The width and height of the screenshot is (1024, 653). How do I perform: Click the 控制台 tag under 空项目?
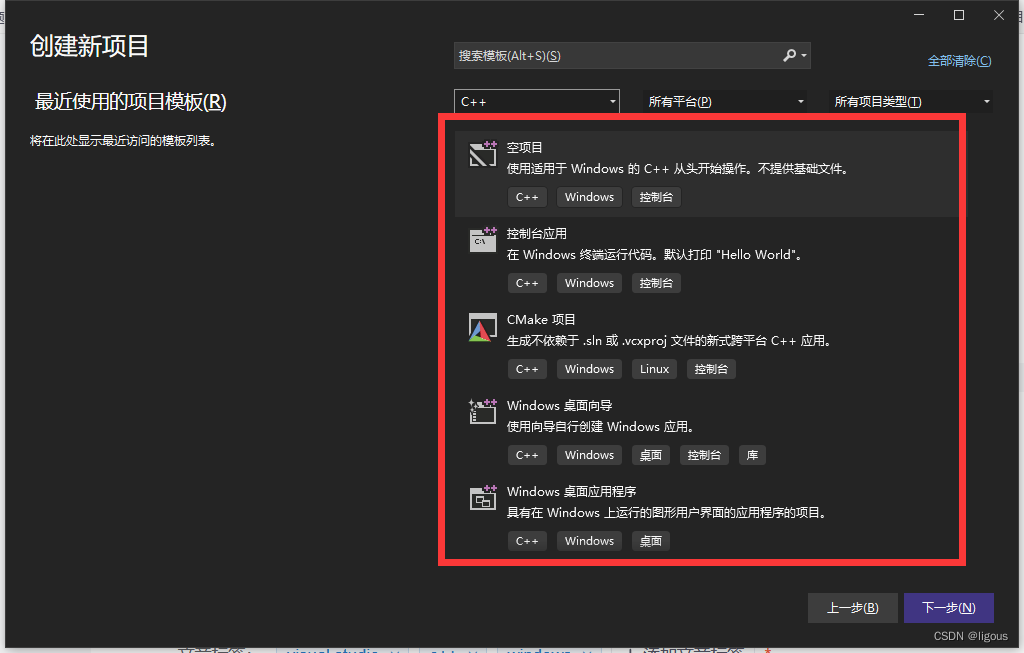[656, 197]
